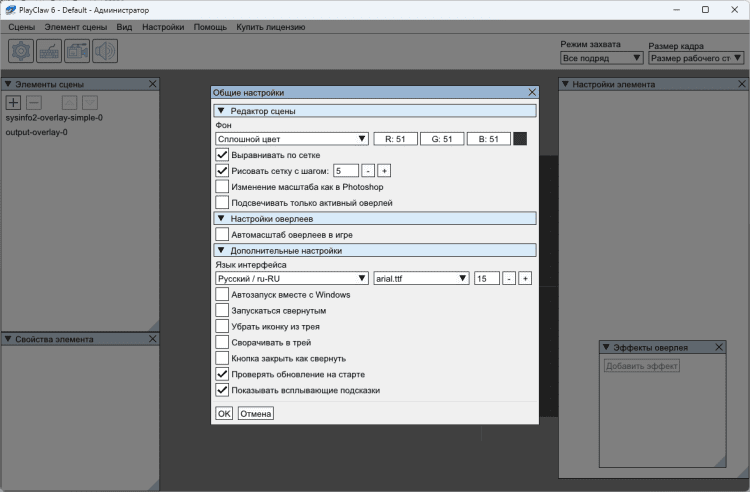Click the speaker audio toolbar icon

tap(105, 50)
